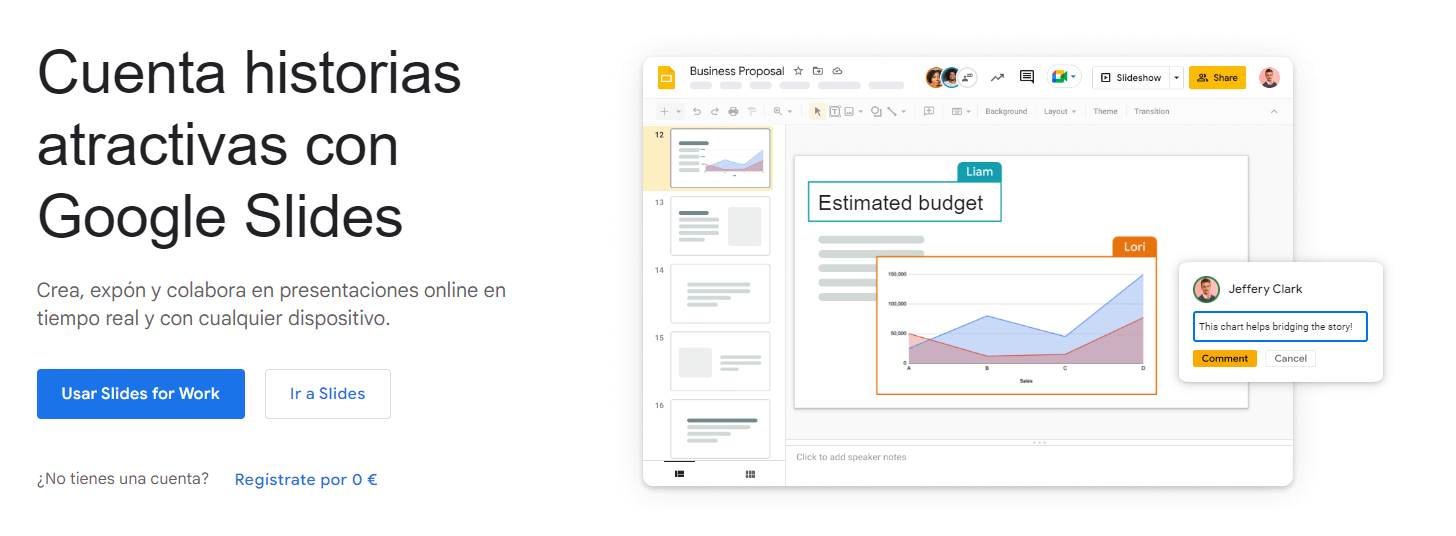The image size is (1456, 536).
Task: Cancel the Jeffery Clark comment
Action: click(x=1291, y=358)
